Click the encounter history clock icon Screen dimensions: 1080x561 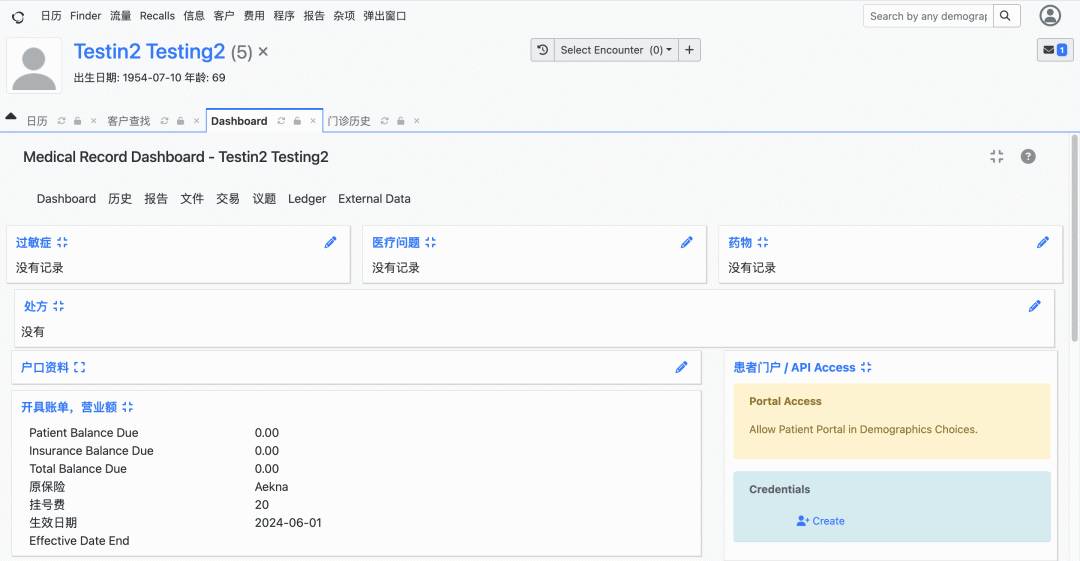click(543, 50)
